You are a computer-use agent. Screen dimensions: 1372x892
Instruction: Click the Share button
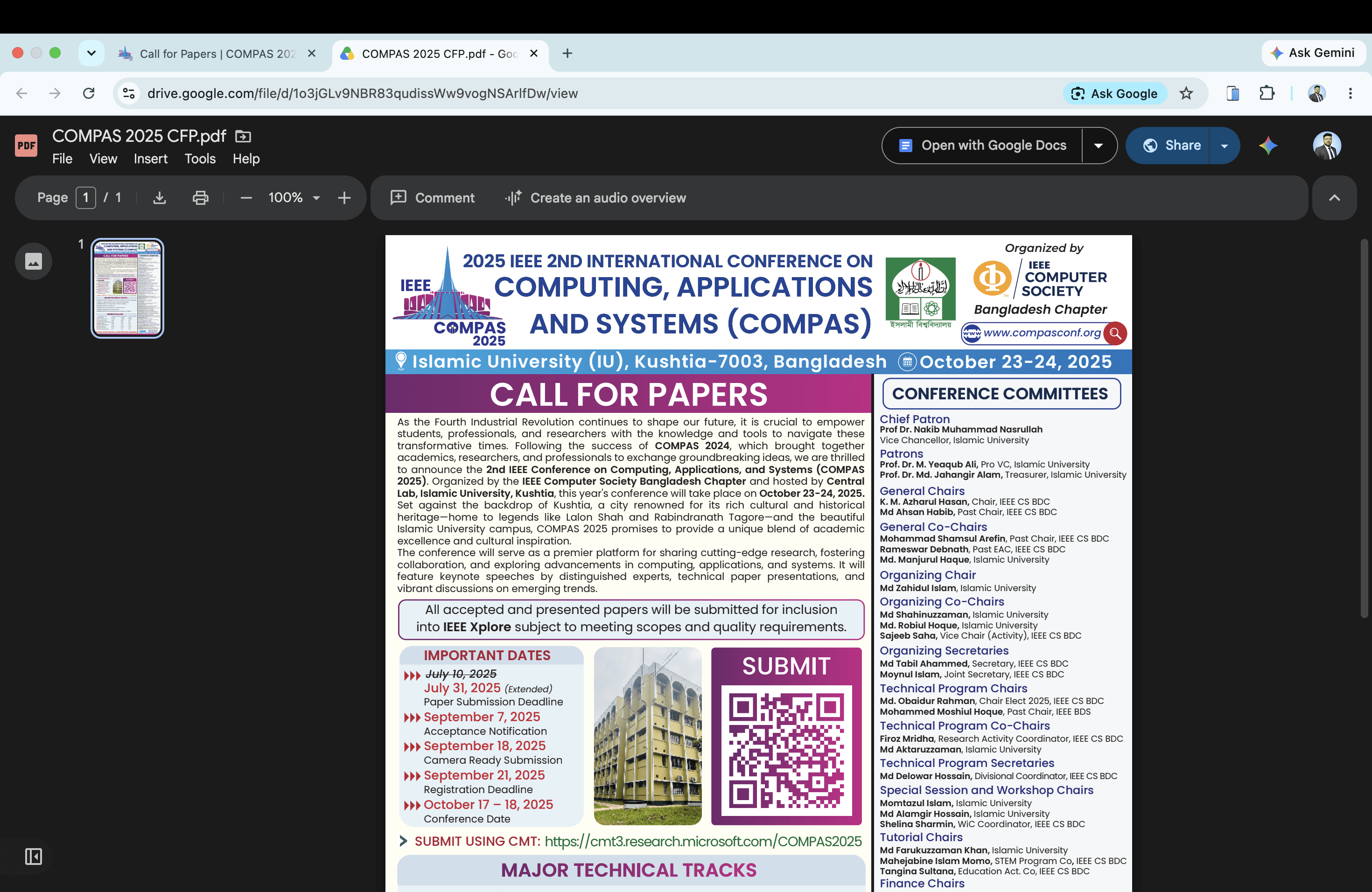point(1168,145)
